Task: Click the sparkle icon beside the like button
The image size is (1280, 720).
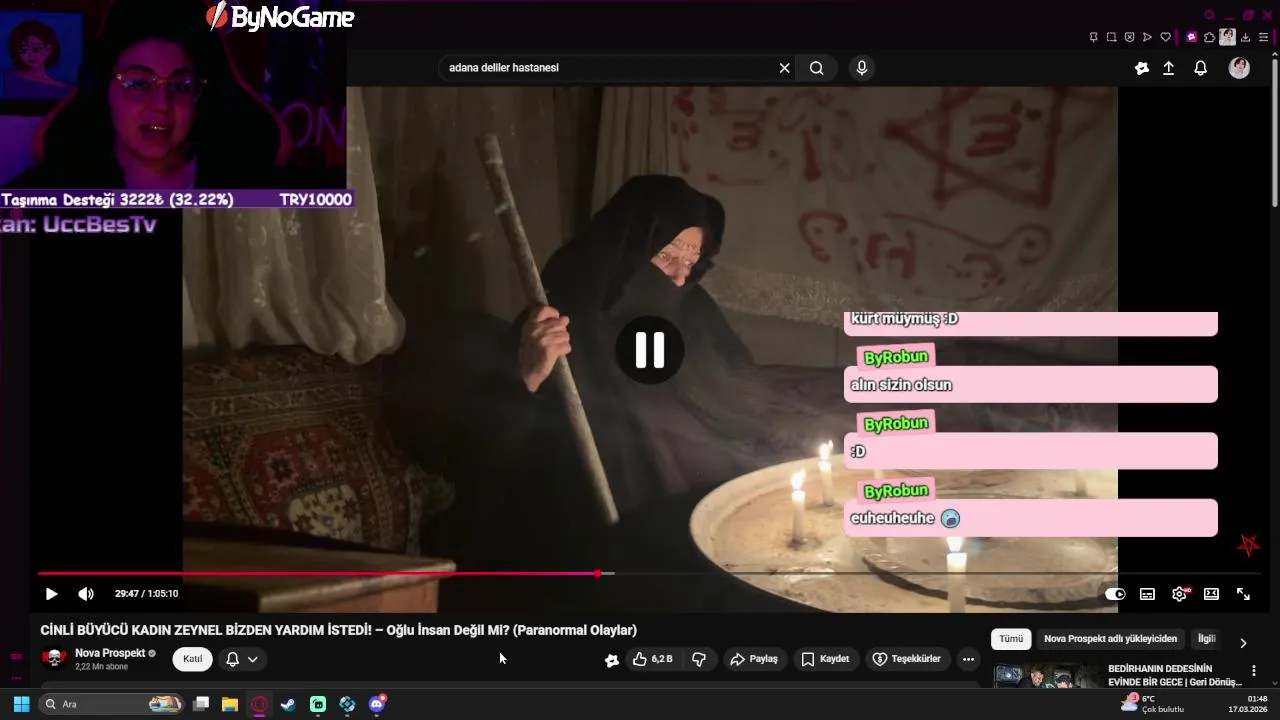Action: 612,660
